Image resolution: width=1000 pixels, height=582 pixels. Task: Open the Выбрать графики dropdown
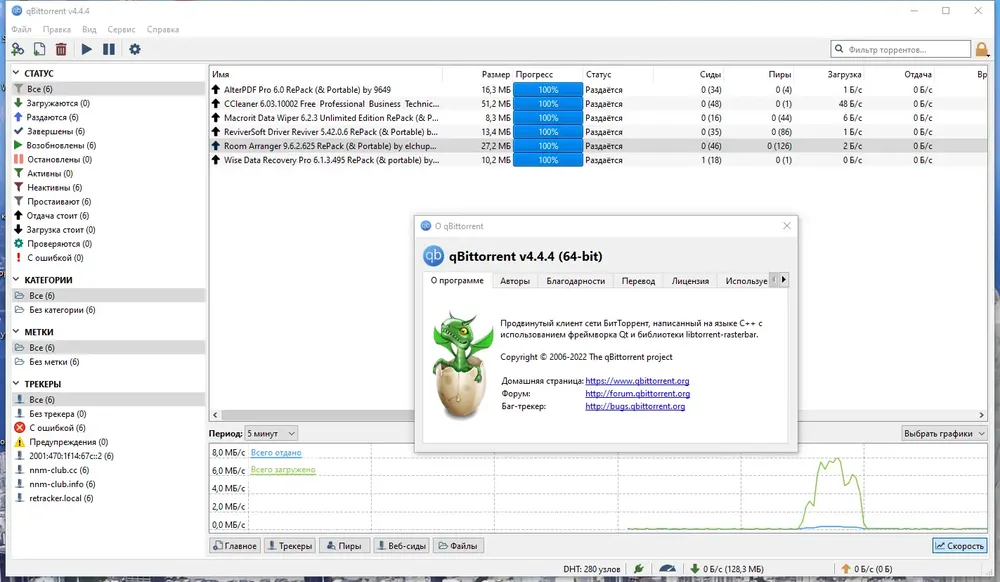click(x=943, y=434)
